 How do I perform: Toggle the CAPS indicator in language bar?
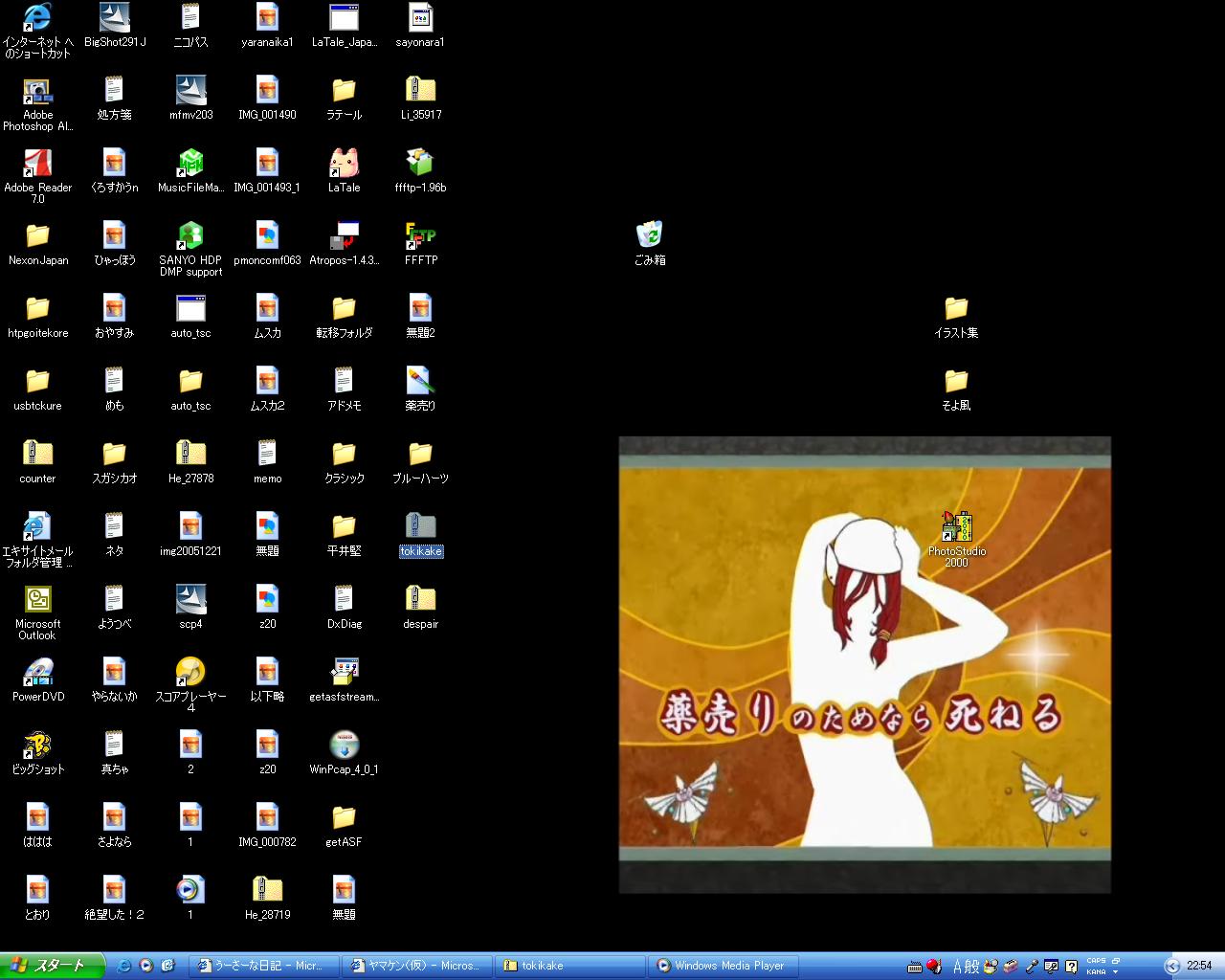1096,961
